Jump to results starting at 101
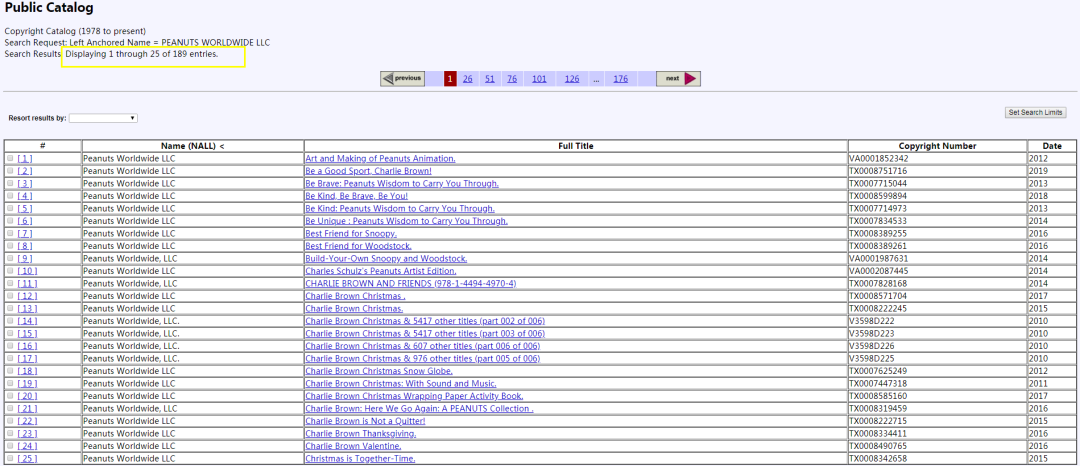The width and height of the screenshot is (1080, 466). click(x=539, y=79)
